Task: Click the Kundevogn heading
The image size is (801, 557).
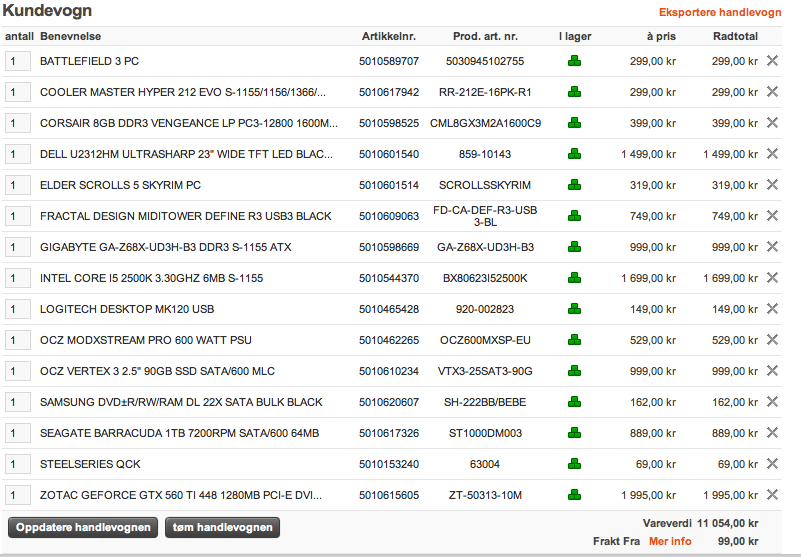Action: tap(47, 11)
